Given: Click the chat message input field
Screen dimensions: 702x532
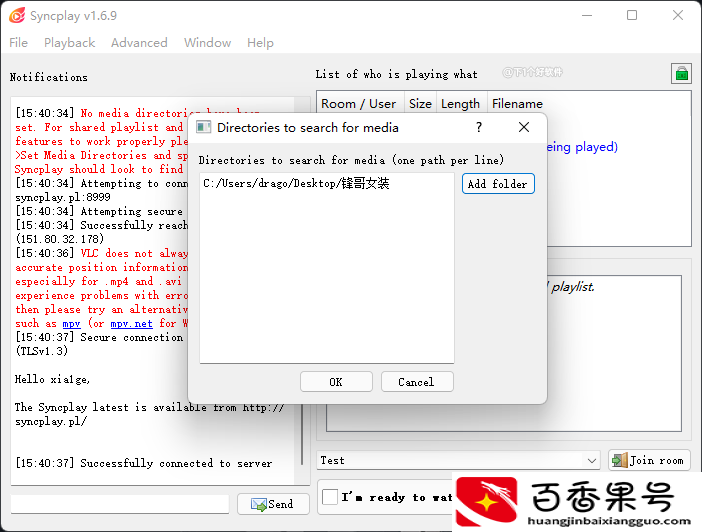Looking at the screenshot, I should [120, 504].
